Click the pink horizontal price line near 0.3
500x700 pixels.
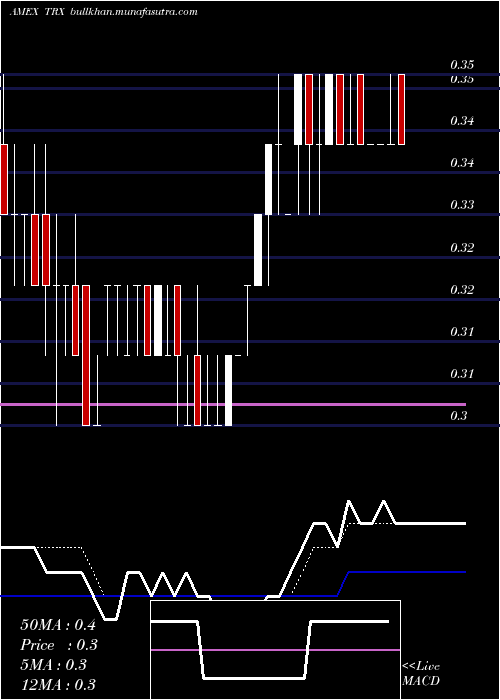[x=232, y=404]
